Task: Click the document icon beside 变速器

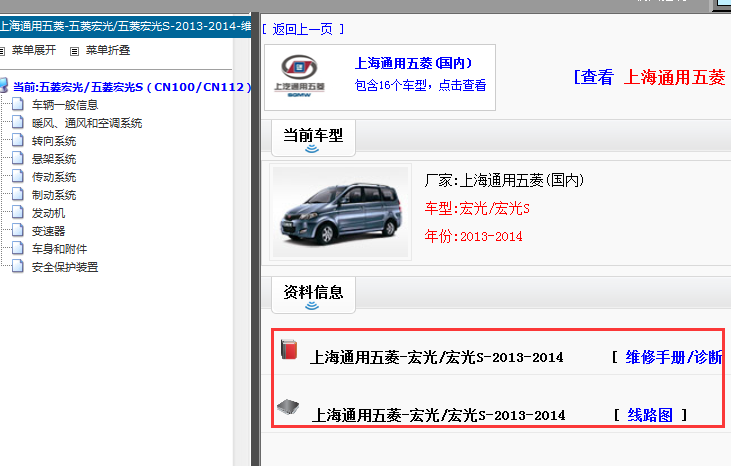Action: point(18,230)
